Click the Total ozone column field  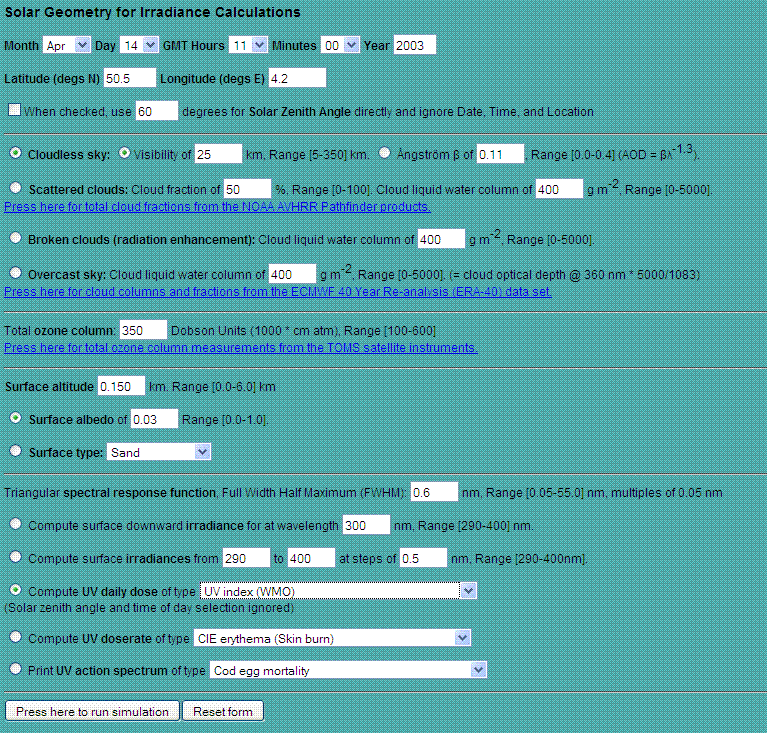[x=143, y=330]
